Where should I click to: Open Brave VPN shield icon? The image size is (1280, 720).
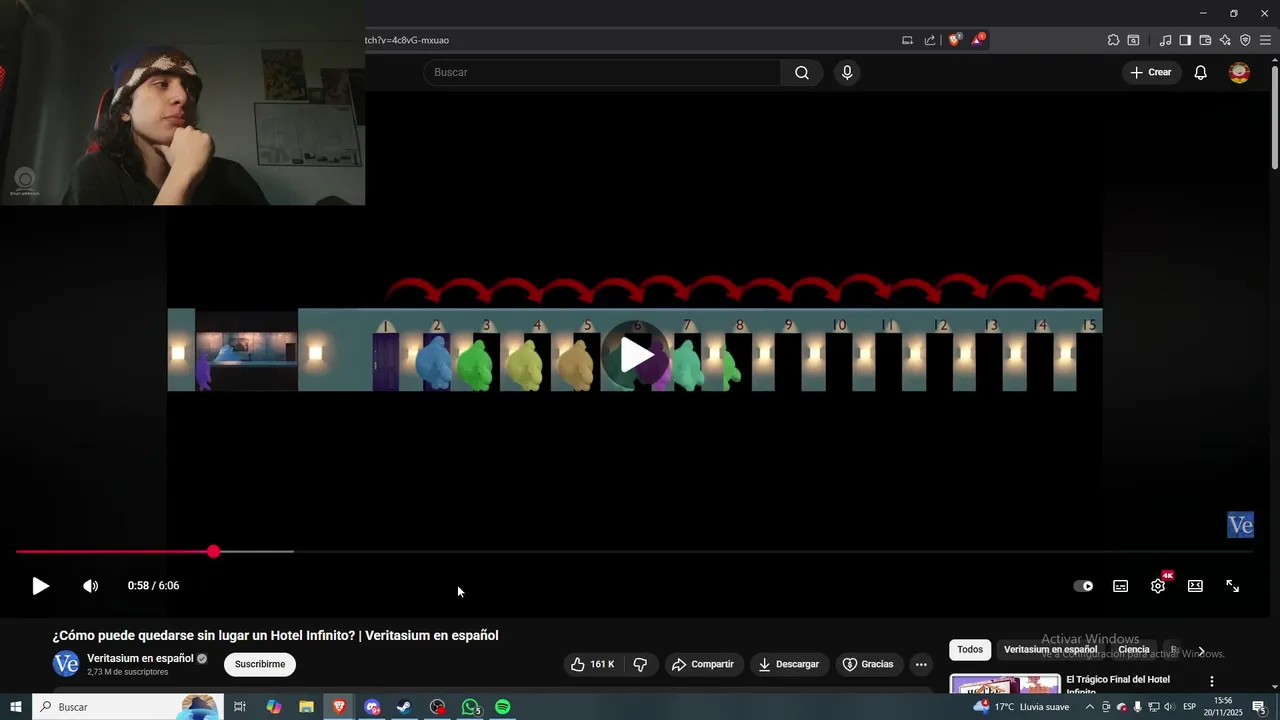click(x=1245, y=40)
